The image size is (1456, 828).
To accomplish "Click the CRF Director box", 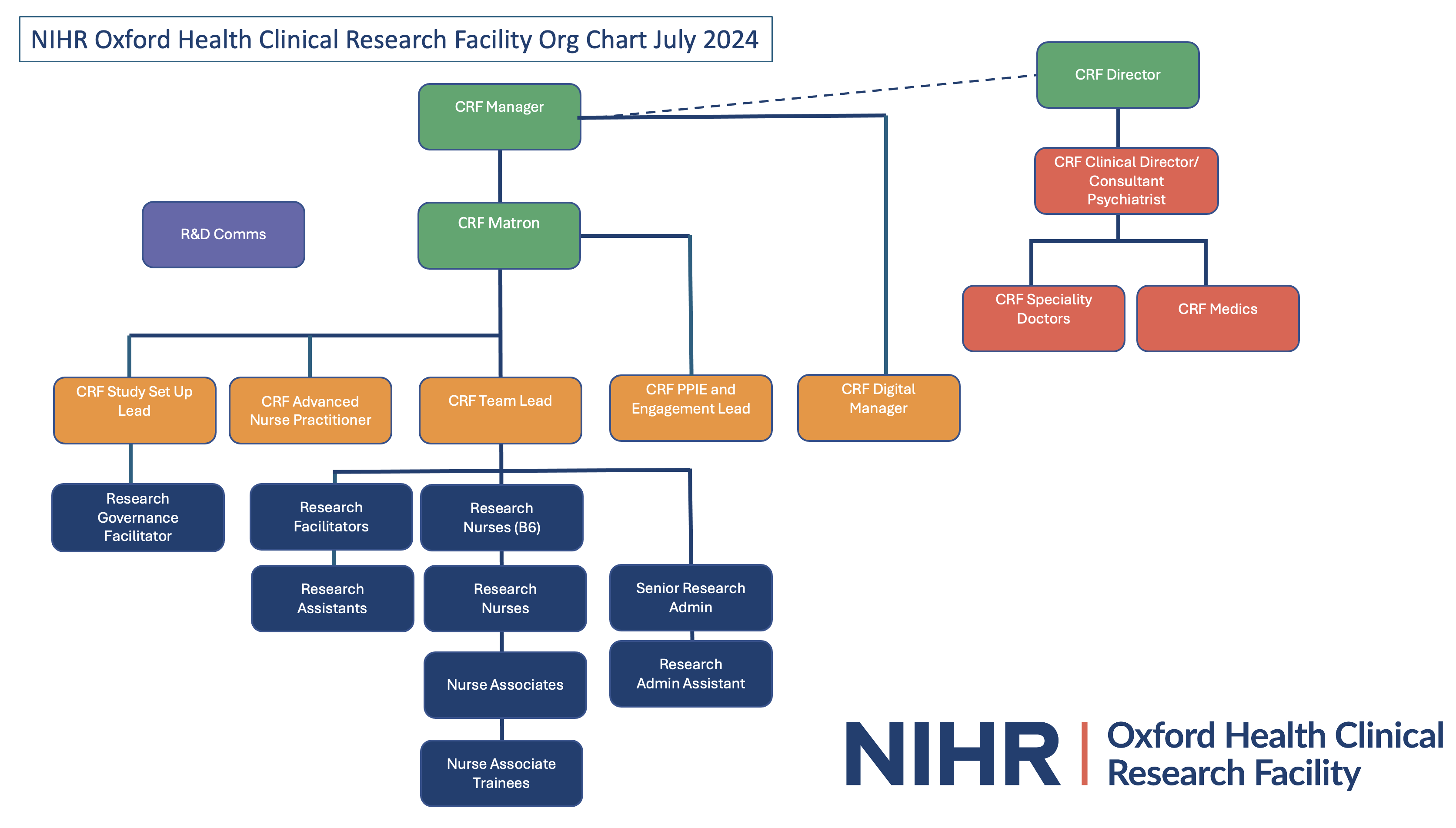I will pos(1117,74).
